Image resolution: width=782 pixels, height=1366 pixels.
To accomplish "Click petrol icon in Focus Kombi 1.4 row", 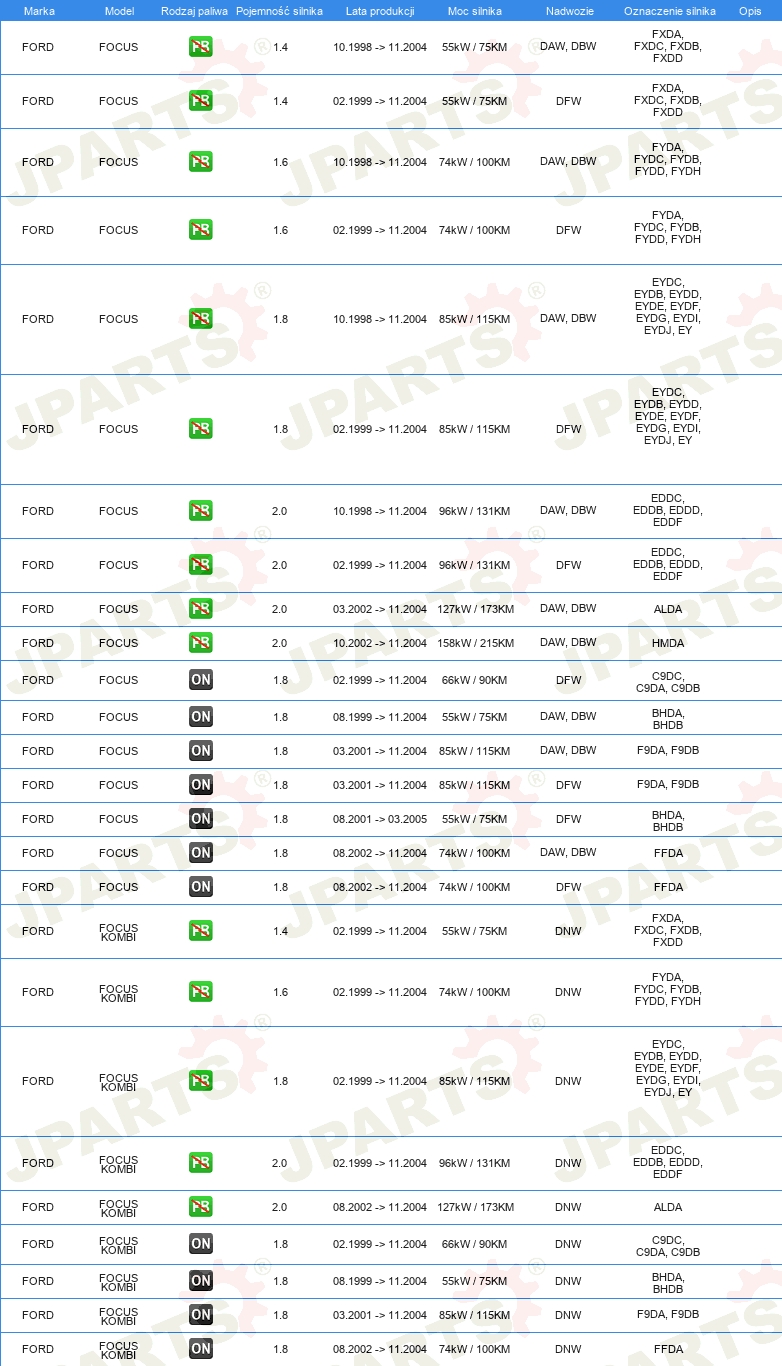I will pos(201,931).
